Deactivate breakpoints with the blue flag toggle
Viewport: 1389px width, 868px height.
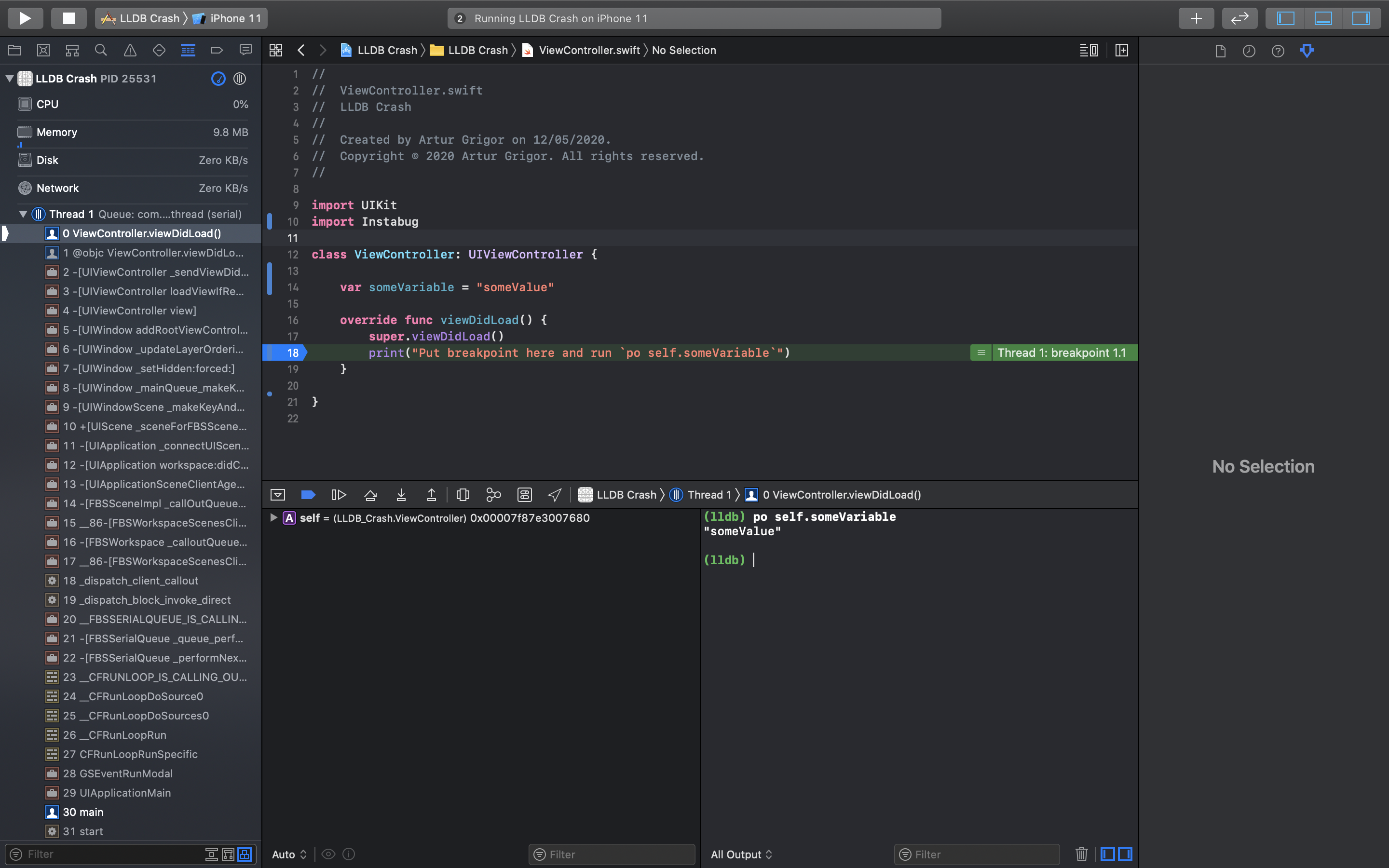[308, 494]
